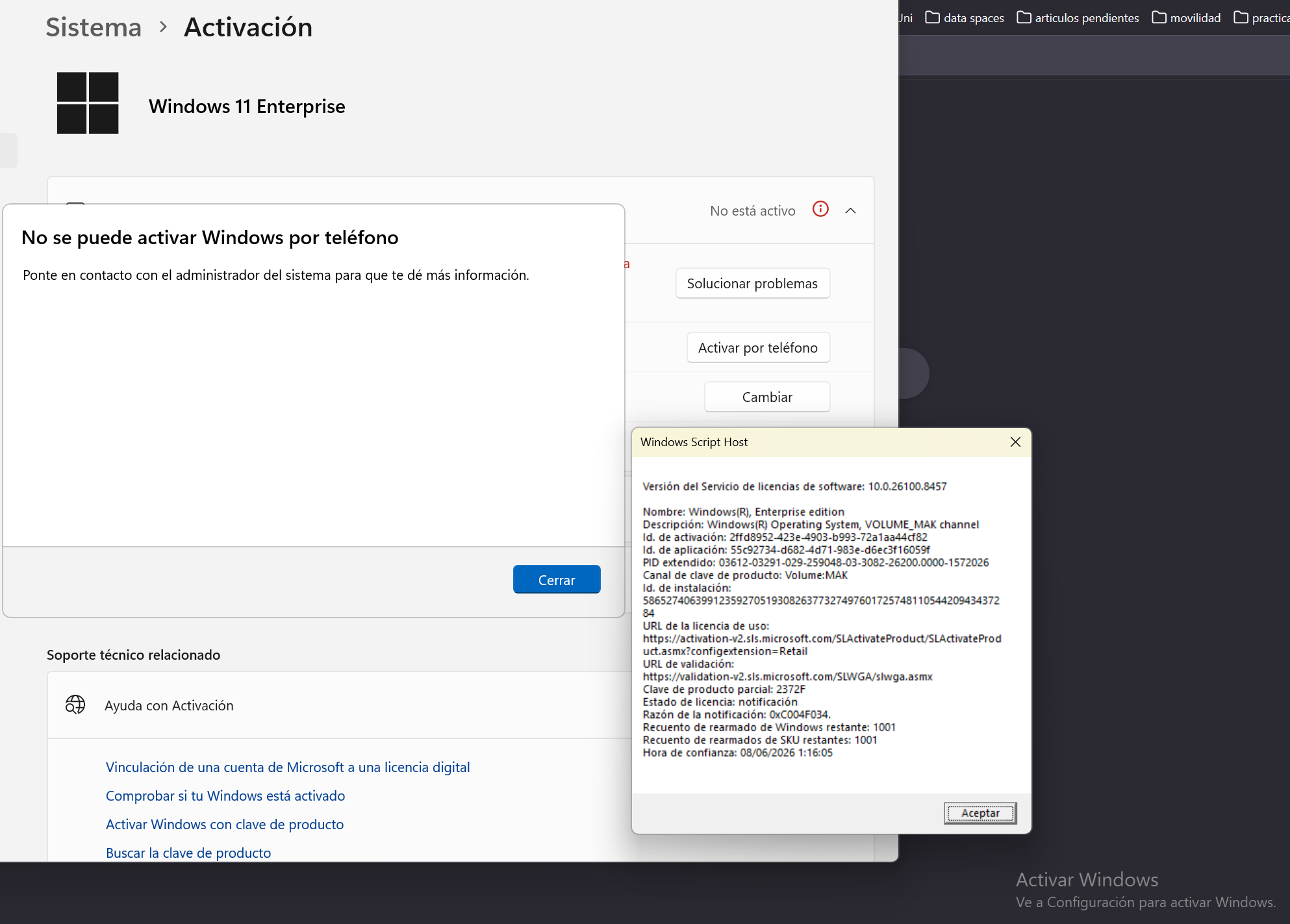Open movilidad bookmark folder
This screenshot has width=1290, height=924.
(x=1187, y=18)
